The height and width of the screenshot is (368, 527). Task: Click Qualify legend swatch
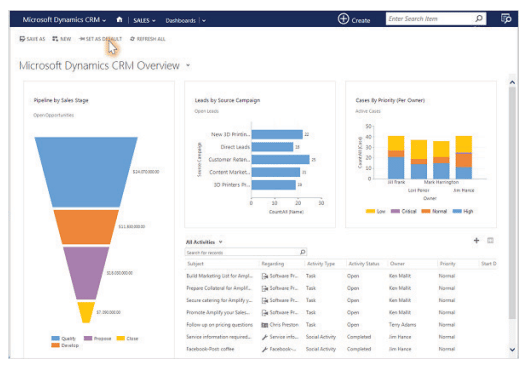pyautogui.click(x=55, y=338)
